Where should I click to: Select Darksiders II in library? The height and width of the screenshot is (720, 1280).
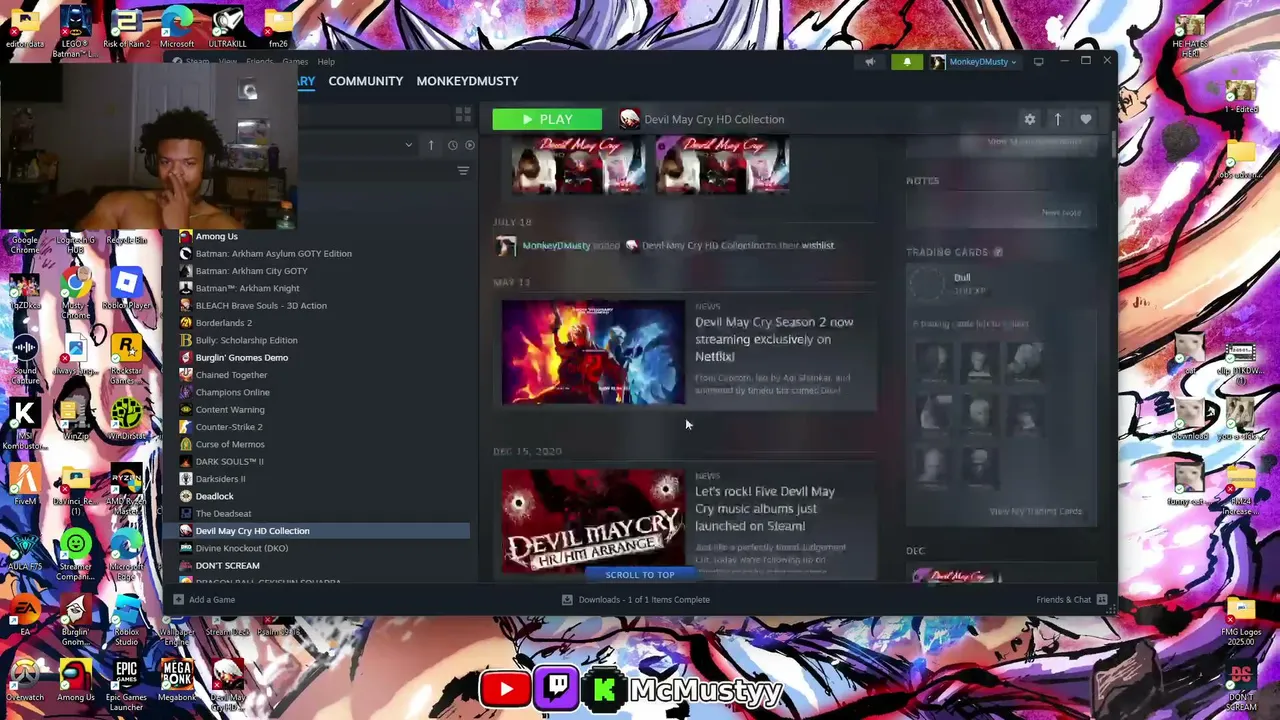tap(220, 479)
